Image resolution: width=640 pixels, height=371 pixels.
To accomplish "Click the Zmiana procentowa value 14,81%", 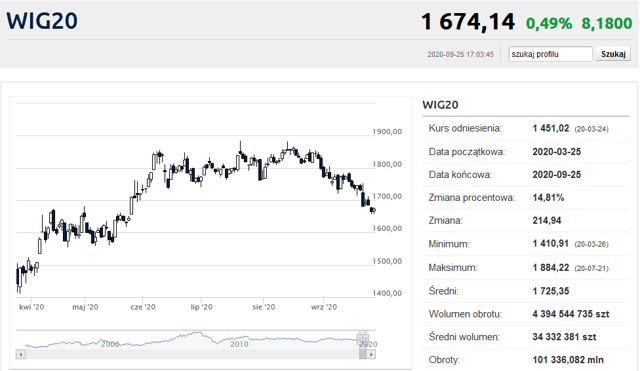I will click(x=548, y=198).
